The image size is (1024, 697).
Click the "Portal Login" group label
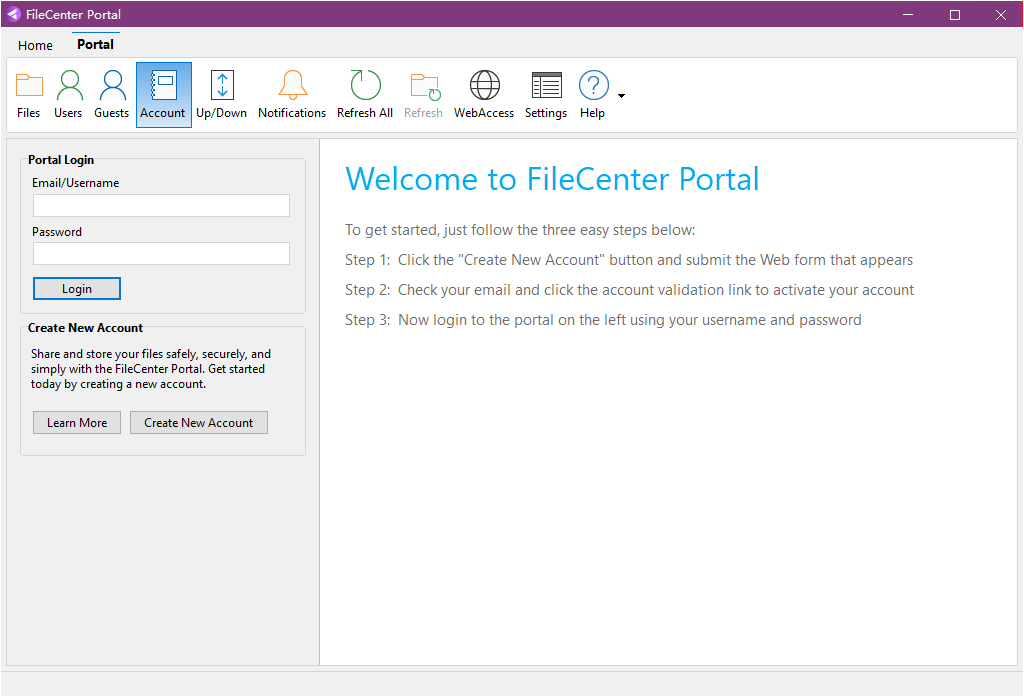pyautogui.click(x=61, y=160)
